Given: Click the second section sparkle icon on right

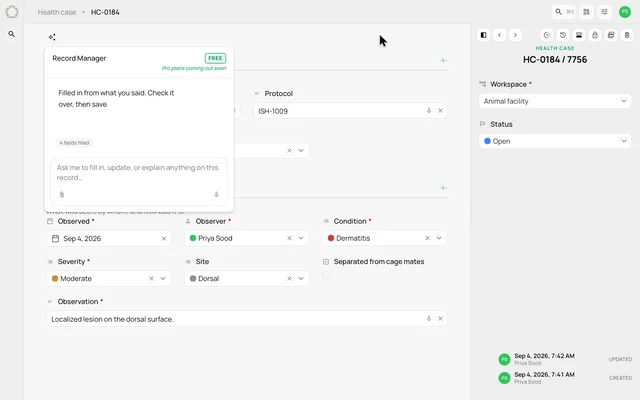Looking at the screenshot, I should click(443, 188).
